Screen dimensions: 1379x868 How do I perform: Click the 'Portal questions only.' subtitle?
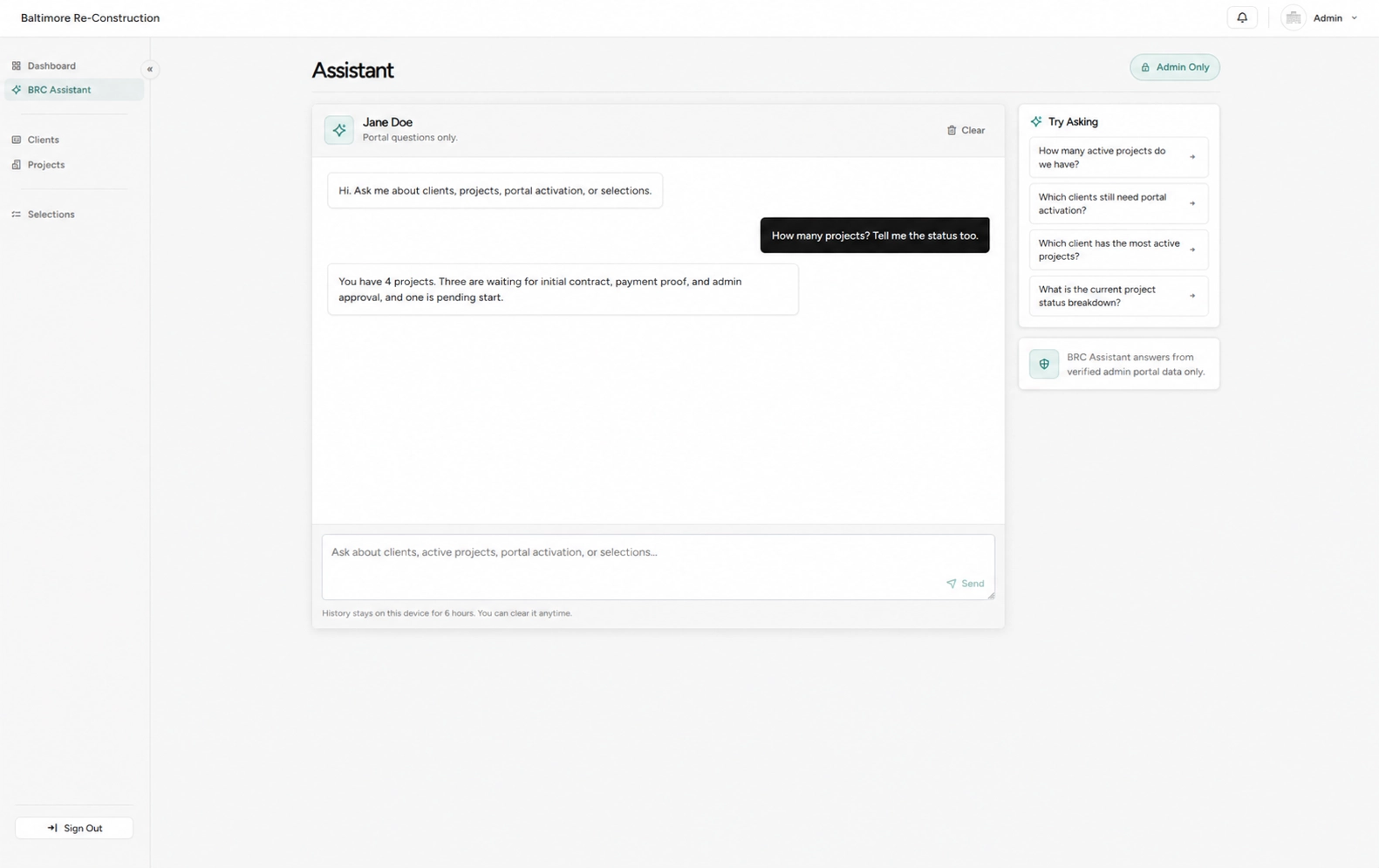click(x=410, y=138)
